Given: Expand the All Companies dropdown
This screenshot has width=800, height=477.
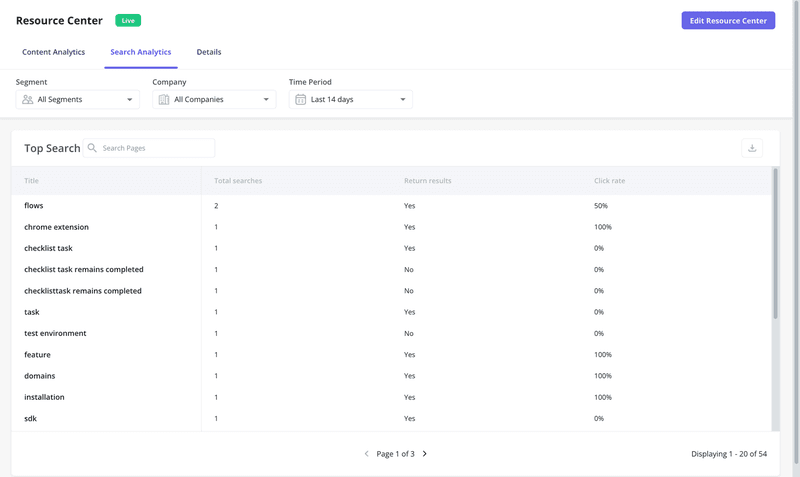Looking at the screenshot, I should click(214, 100).
